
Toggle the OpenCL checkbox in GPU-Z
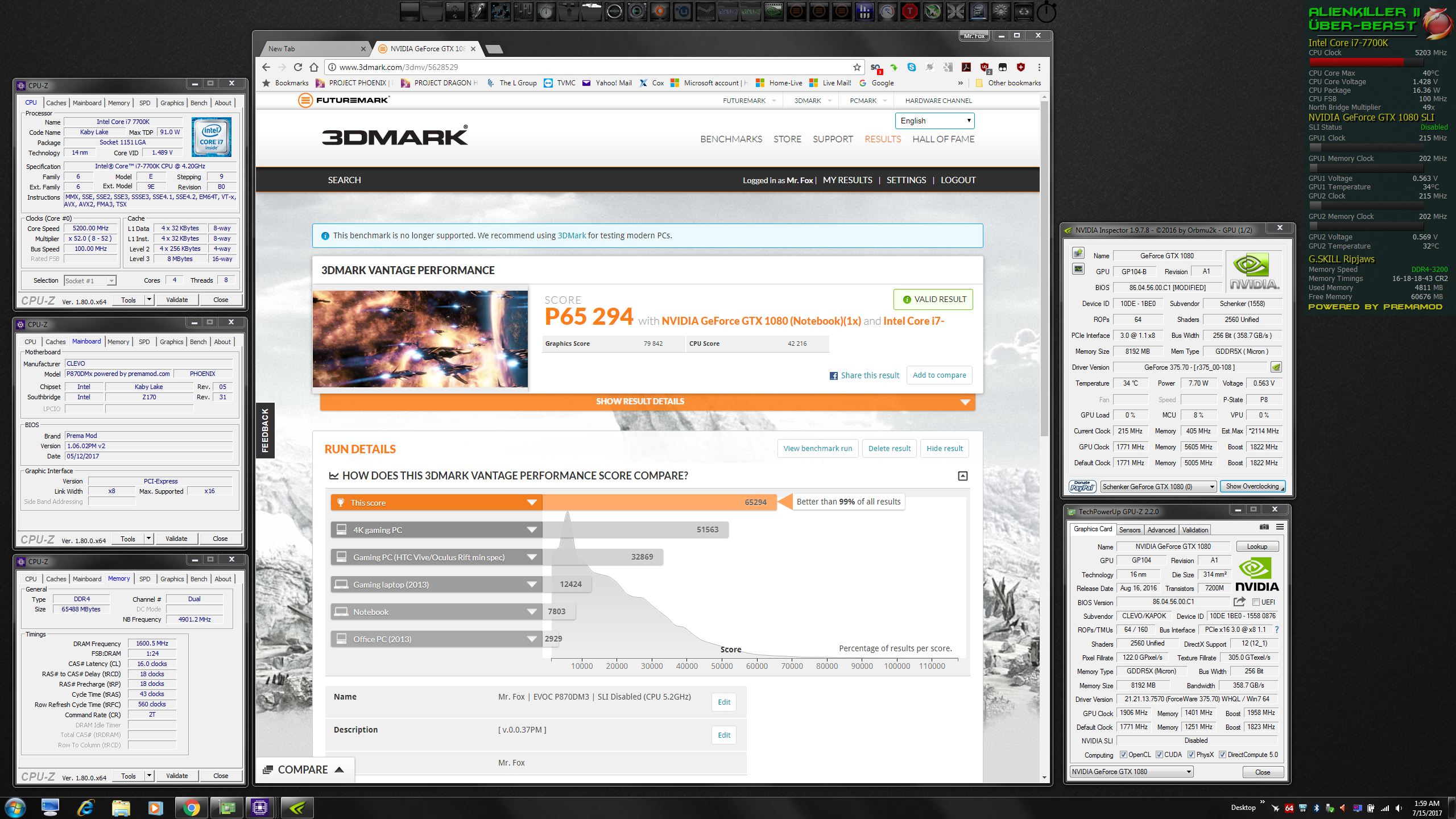pyautogui.click(x=1123, y=755)
